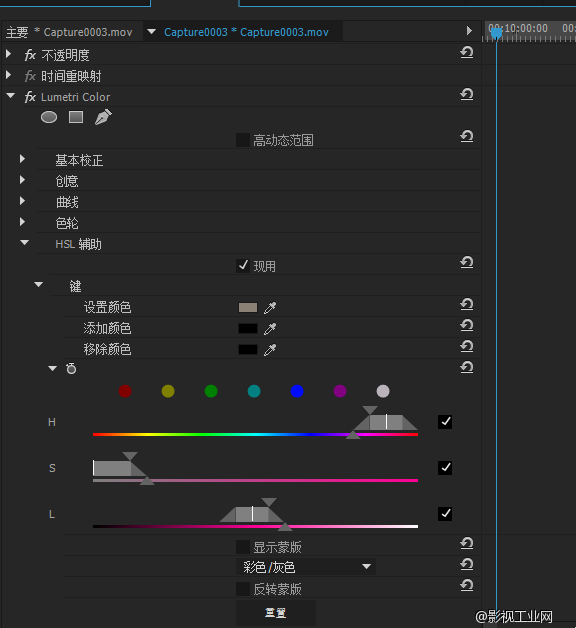Screen dimensions: 576x628
Task: Create ellipse mask for Lumetri Color
Action: click(x=49, y=117)
